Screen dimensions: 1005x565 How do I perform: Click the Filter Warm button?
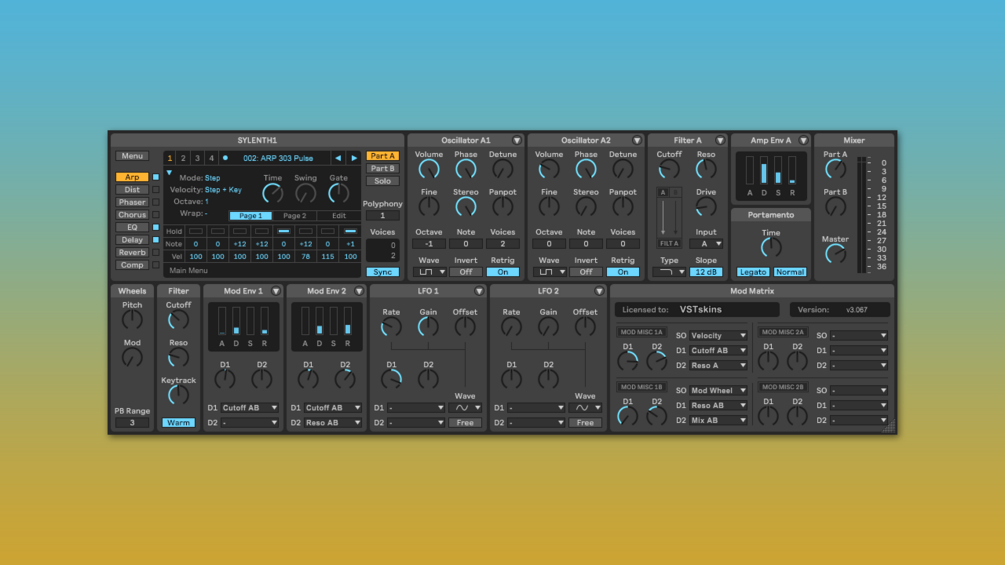(178, 423)
